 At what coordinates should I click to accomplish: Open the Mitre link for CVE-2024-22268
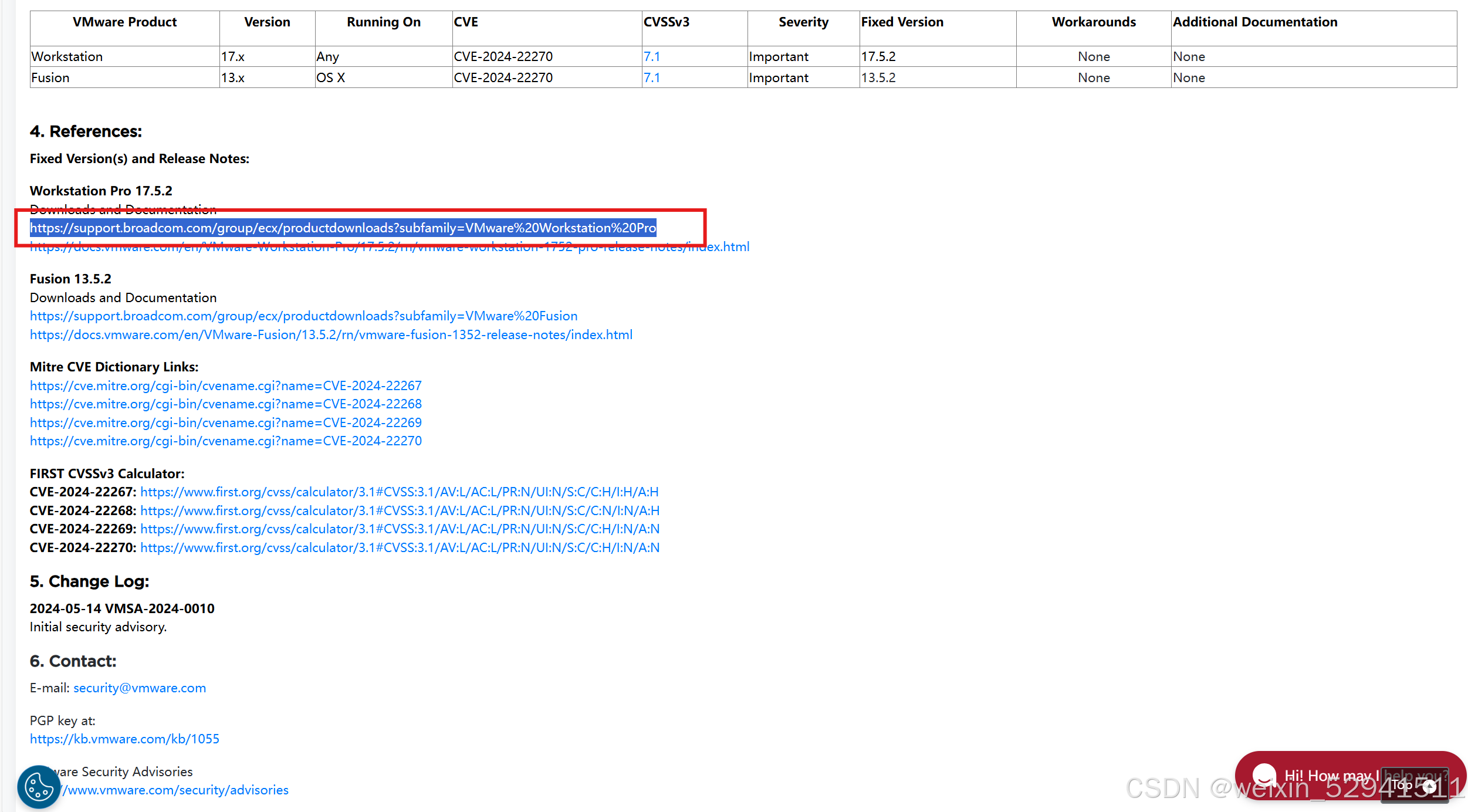[x=225, y=404]
